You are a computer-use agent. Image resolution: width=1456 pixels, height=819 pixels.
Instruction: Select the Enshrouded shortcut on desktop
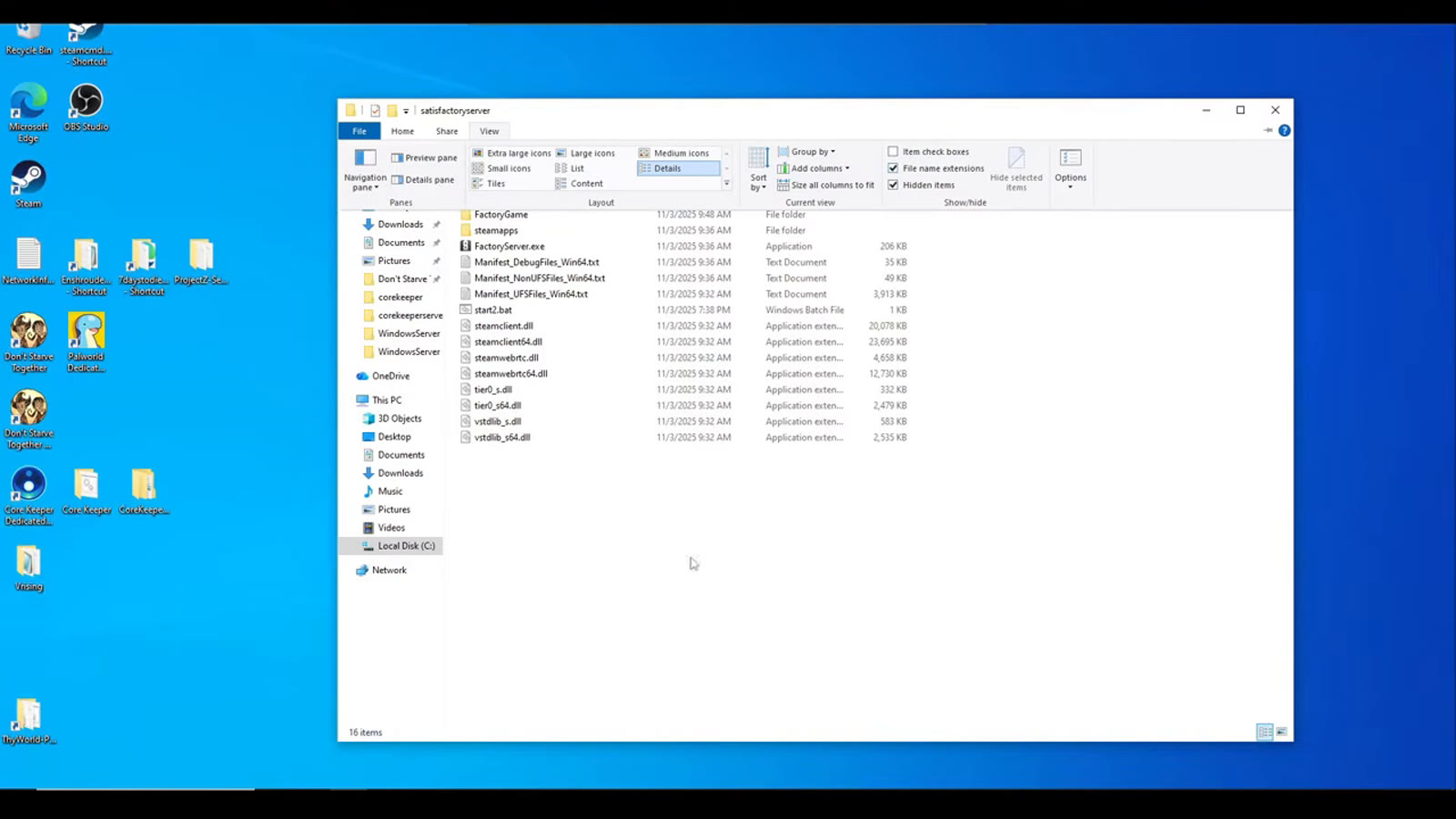[86, 267]
